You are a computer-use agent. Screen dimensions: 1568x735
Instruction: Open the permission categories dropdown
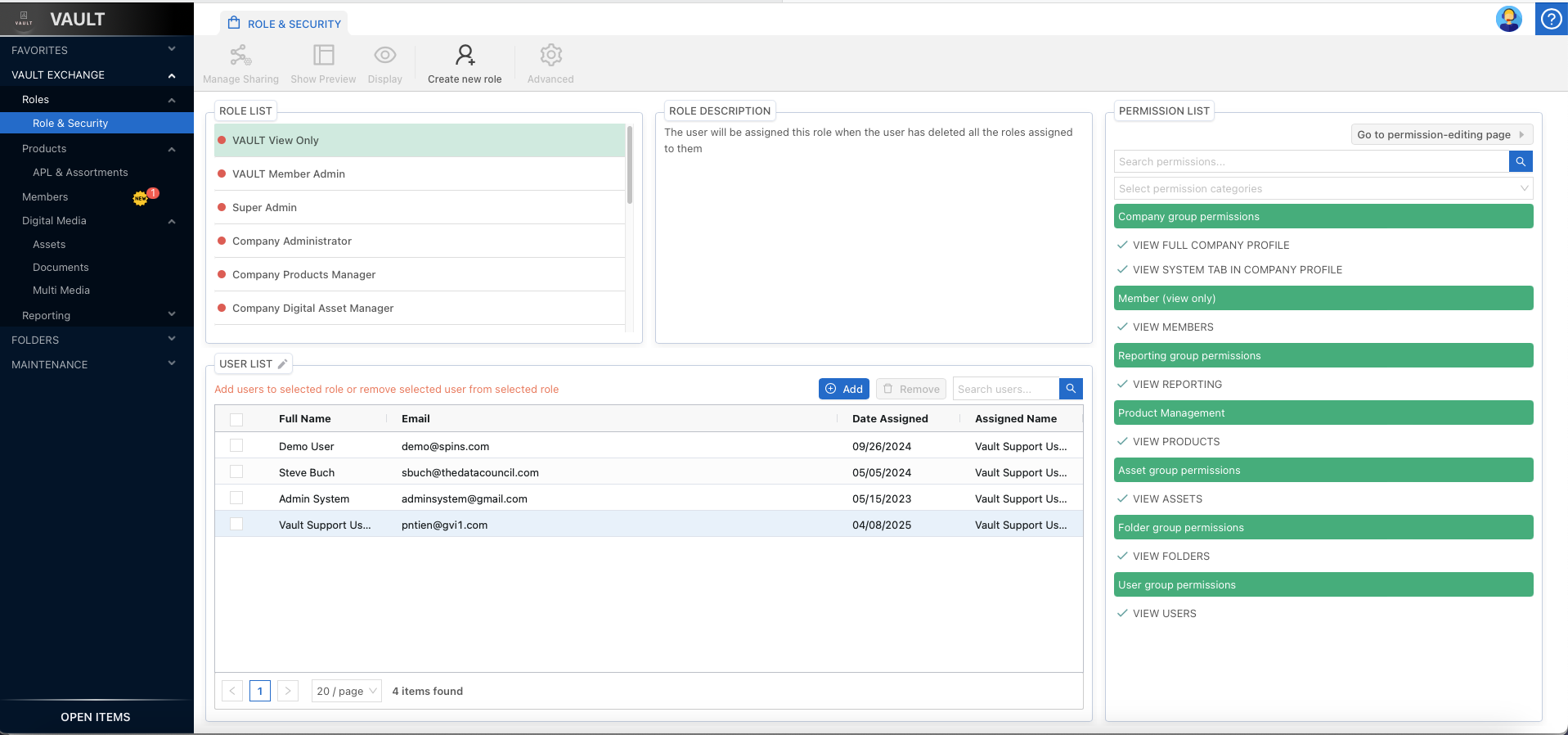pyautogui.click(x=1323, y=189)
